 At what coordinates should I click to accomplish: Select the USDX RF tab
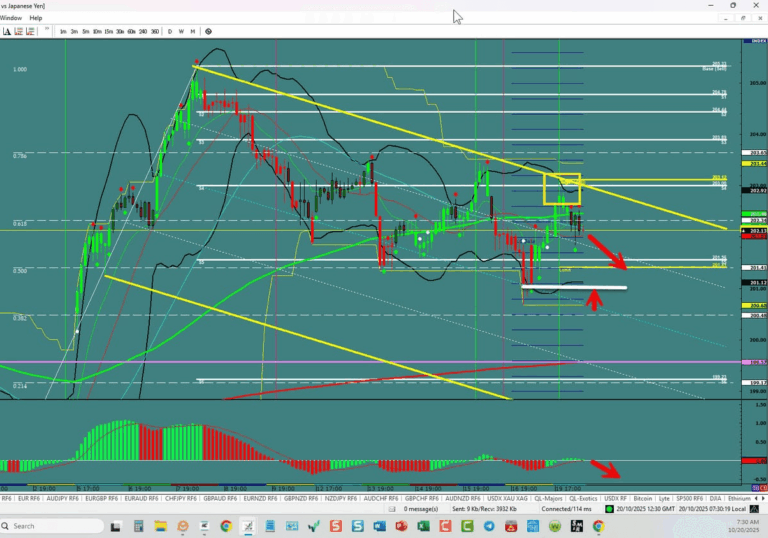(615, 498)
